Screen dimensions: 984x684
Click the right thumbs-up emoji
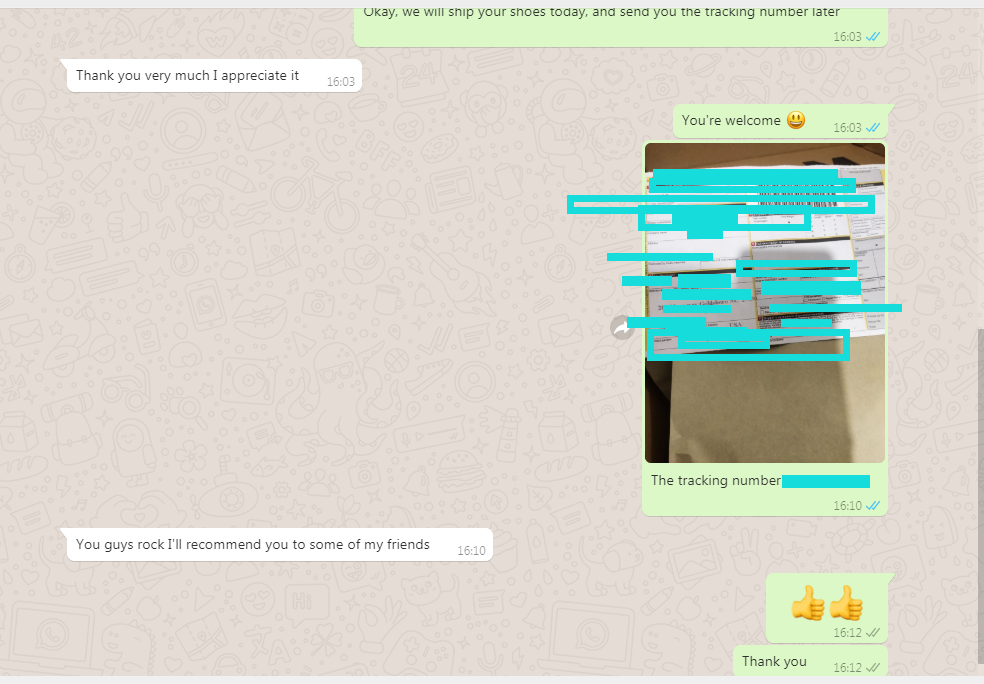tap(846, 603)
